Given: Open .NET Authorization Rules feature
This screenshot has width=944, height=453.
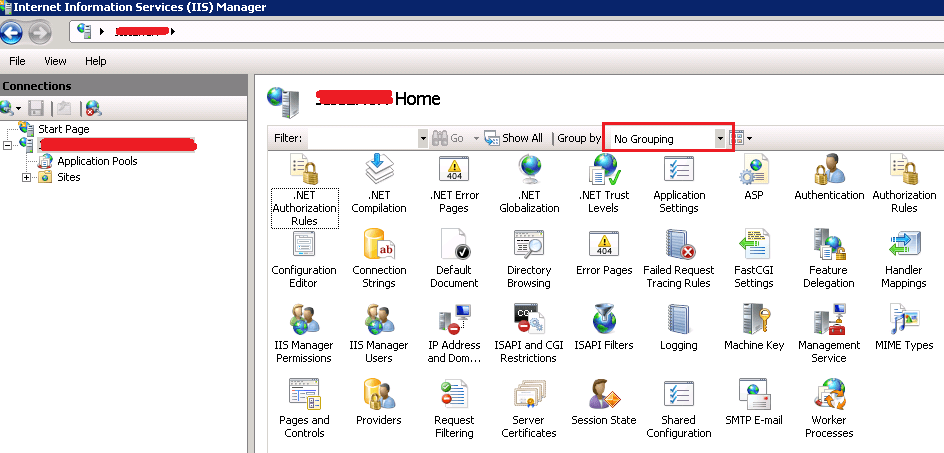Looking at the screenshot, I should [305, 190].
